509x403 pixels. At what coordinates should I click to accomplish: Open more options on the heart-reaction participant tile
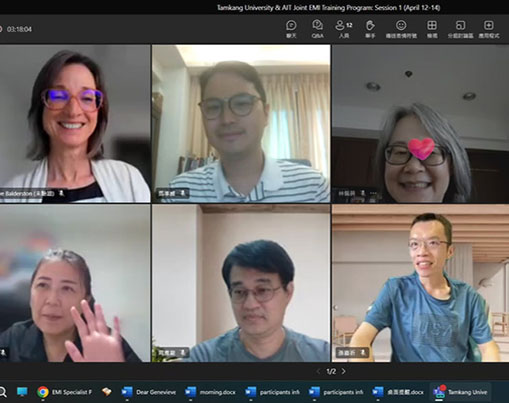click(x=373, y=193)
